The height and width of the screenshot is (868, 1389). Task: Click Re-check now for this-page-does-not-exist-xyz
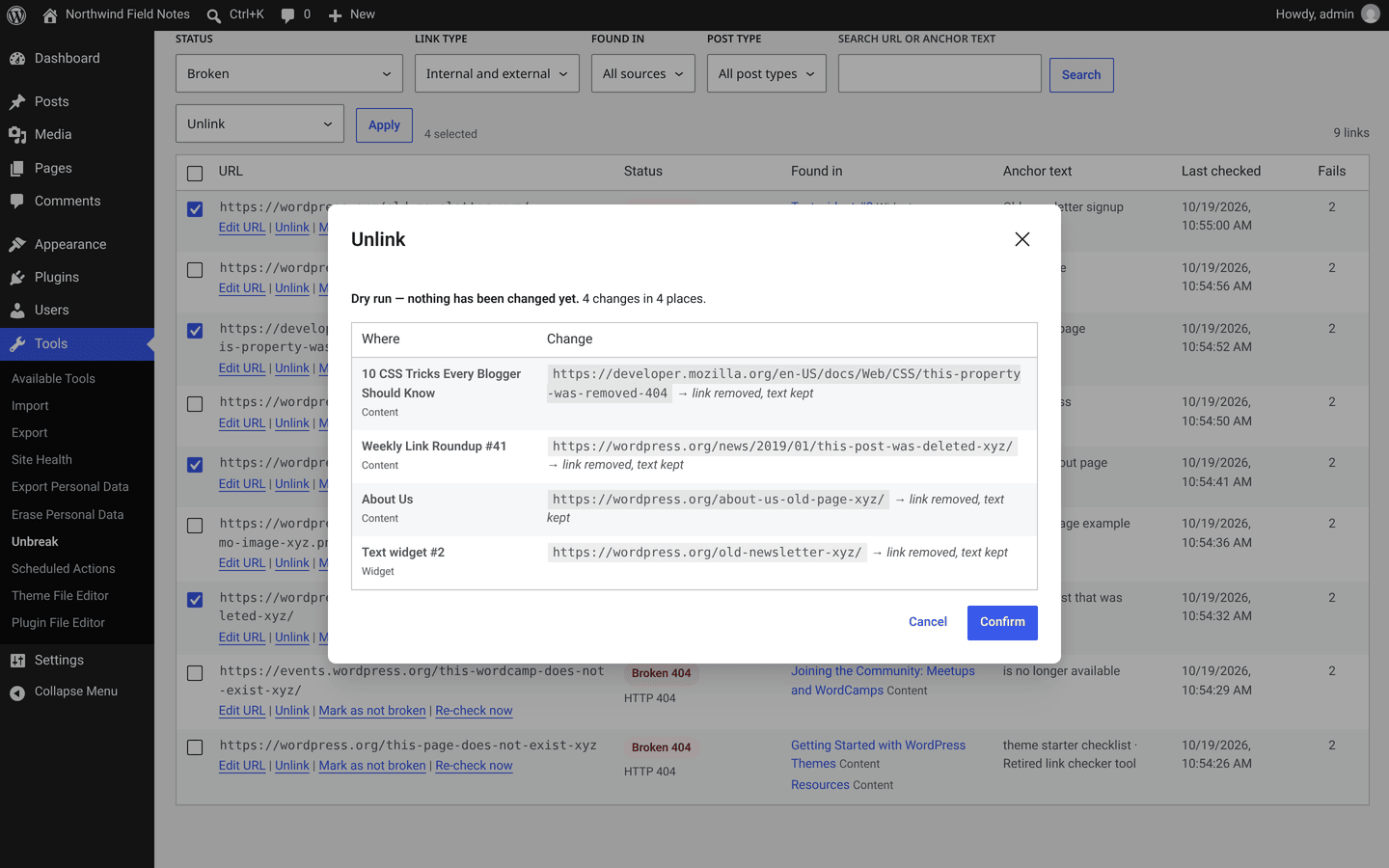pos(474,766)
